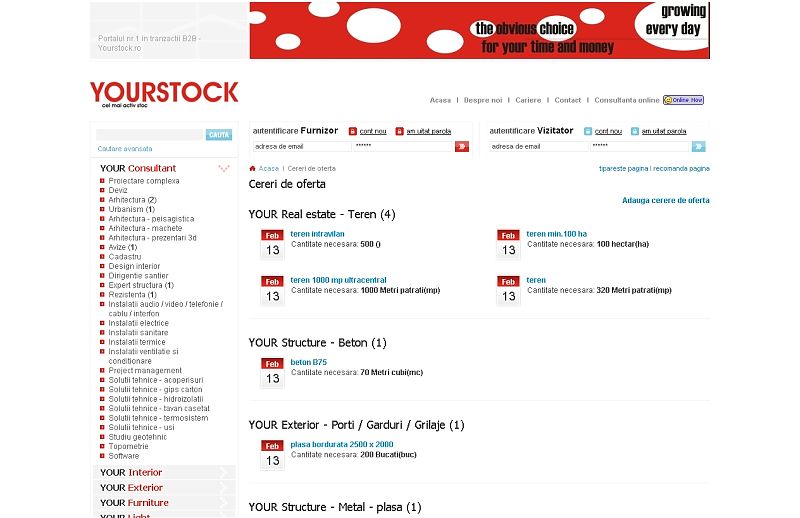Click the tipareste pagina link
This screenshot has width=800, height=518.
(x=623, y=168)
